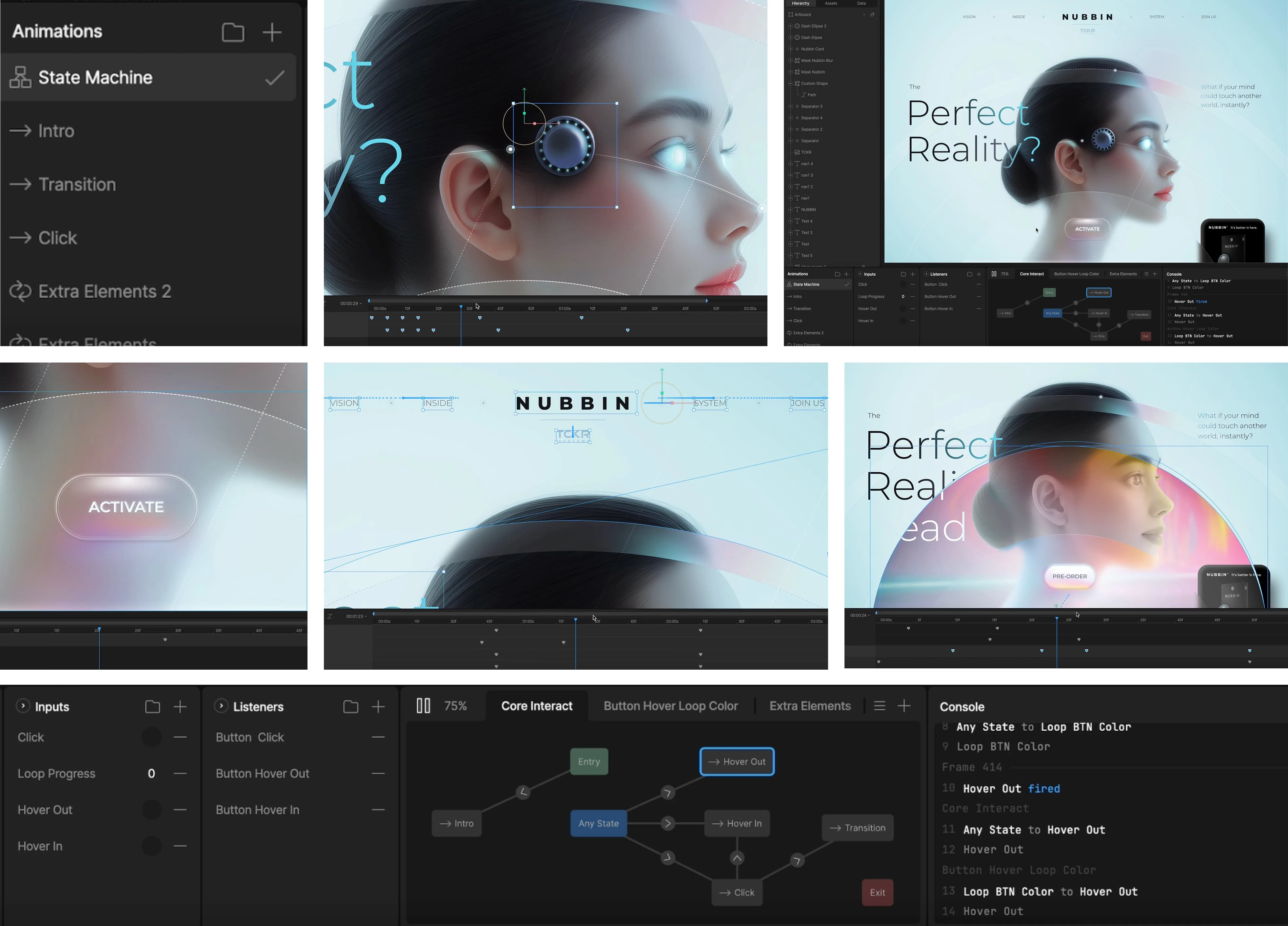This screenshot has height=926, width=1288.
Task: Select transition arrow from Click to Transition, large graph
Action: click(797, 861)
